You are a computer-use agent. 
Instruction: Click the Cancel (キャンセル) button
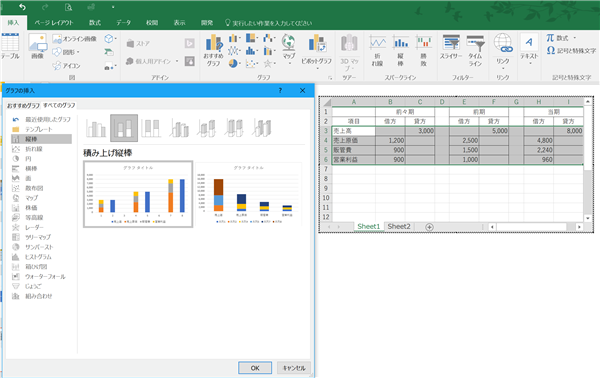click(x=294, y=368)
